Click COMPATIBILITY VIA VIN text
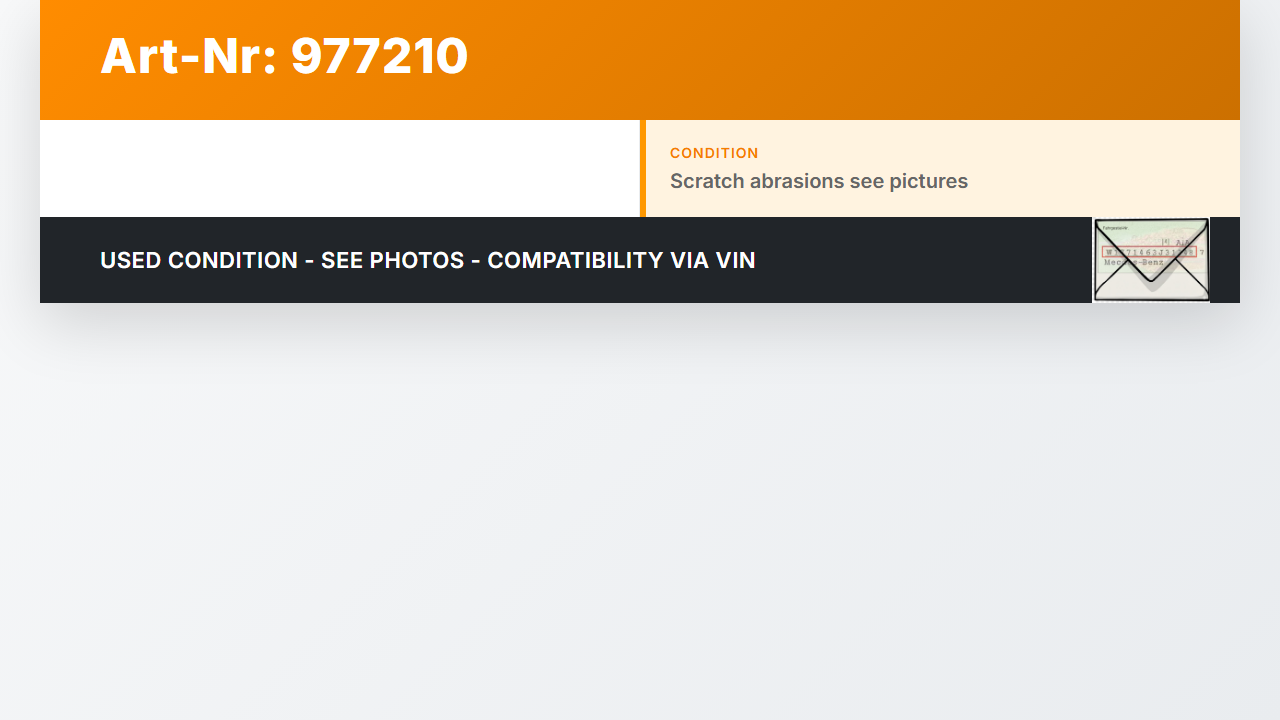The height and width of the screenshot is (720, 1280). [x=621, y=260]
